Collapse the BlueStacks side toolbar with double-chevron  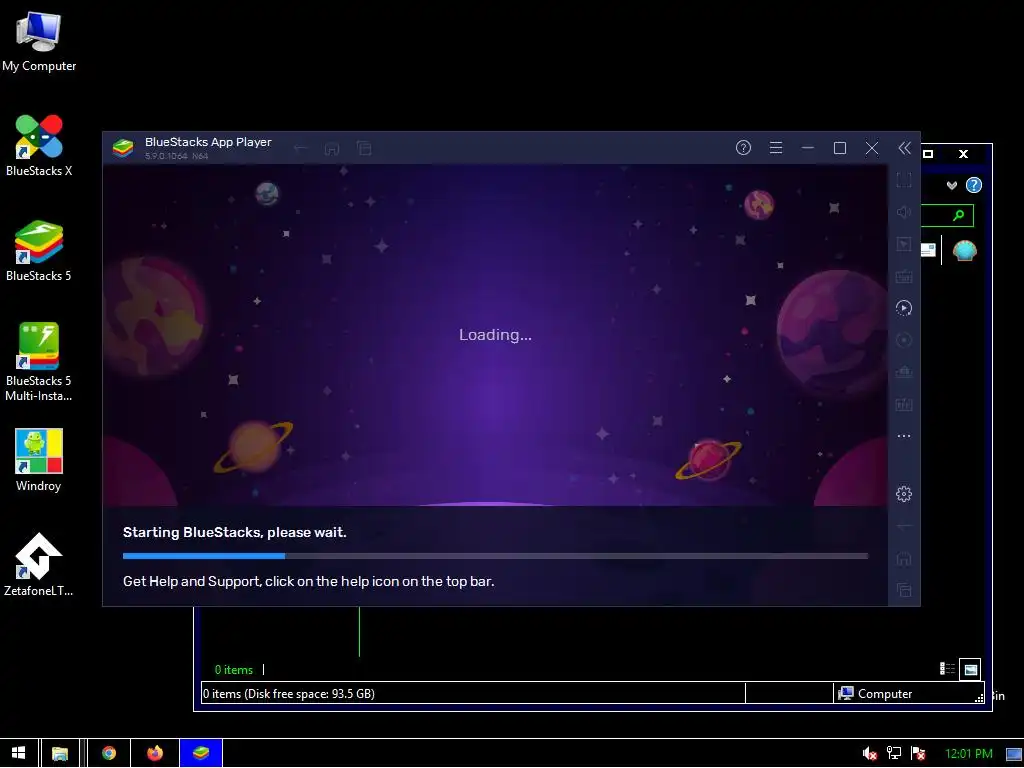tap(904, 148)
